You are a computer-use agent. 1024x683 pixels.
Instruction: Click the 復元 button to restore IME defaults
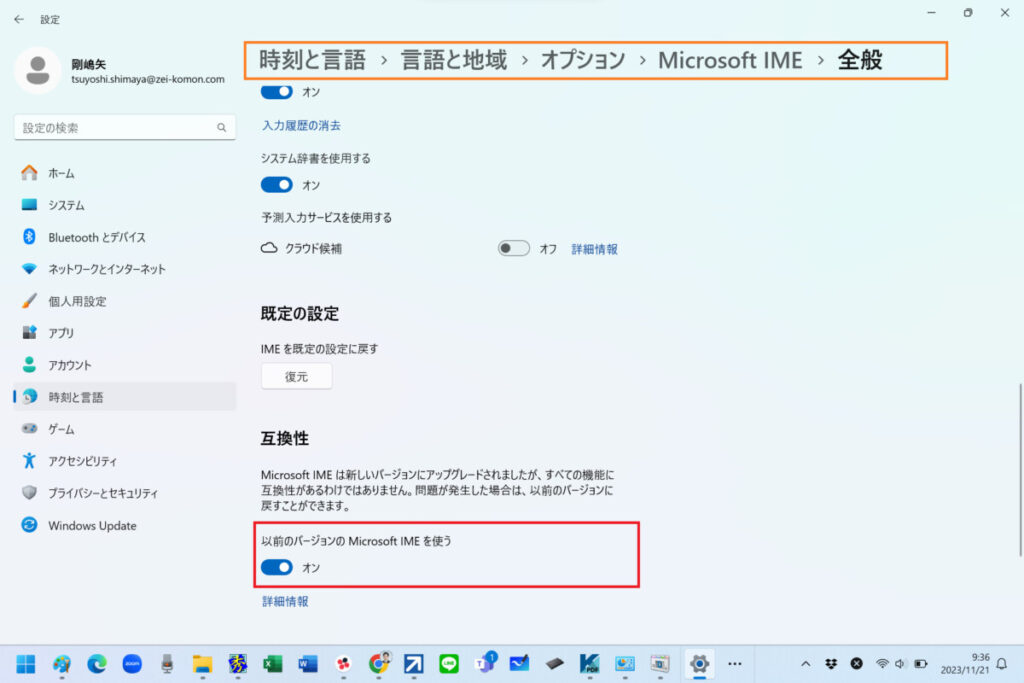pos(296,376)
